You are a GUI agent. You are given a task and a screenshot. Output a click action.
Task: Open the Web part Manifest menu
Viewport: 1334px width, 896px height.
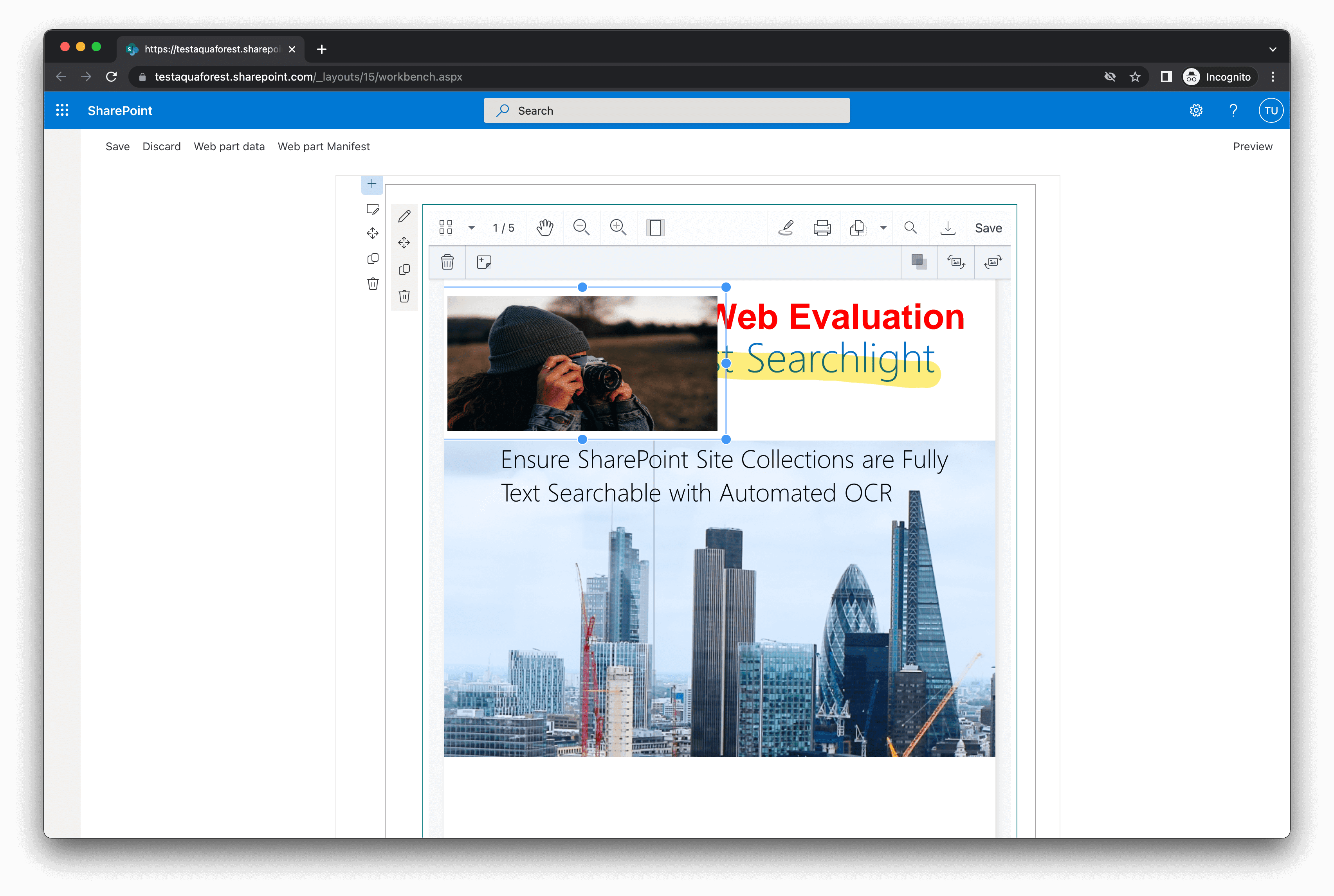click(323, 146)
